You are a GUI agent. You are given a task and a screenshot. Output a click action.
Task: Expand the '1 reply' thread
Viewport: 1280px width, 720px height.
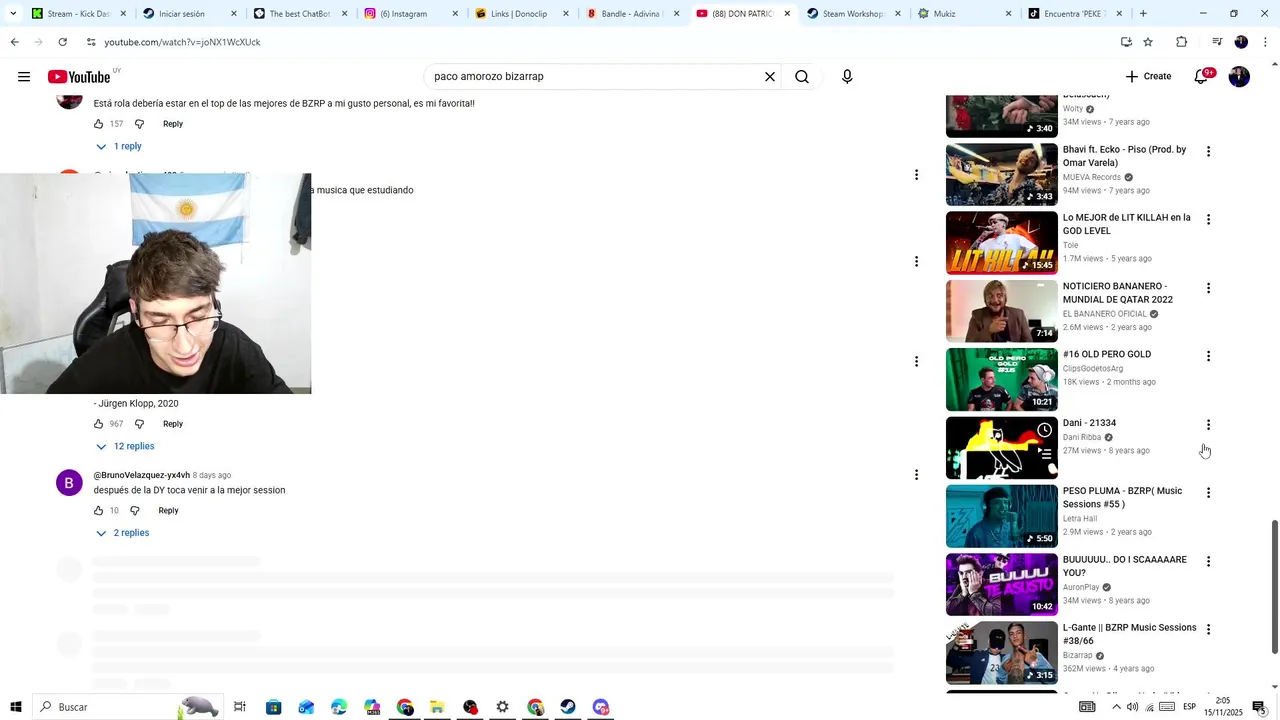point(119,146)
